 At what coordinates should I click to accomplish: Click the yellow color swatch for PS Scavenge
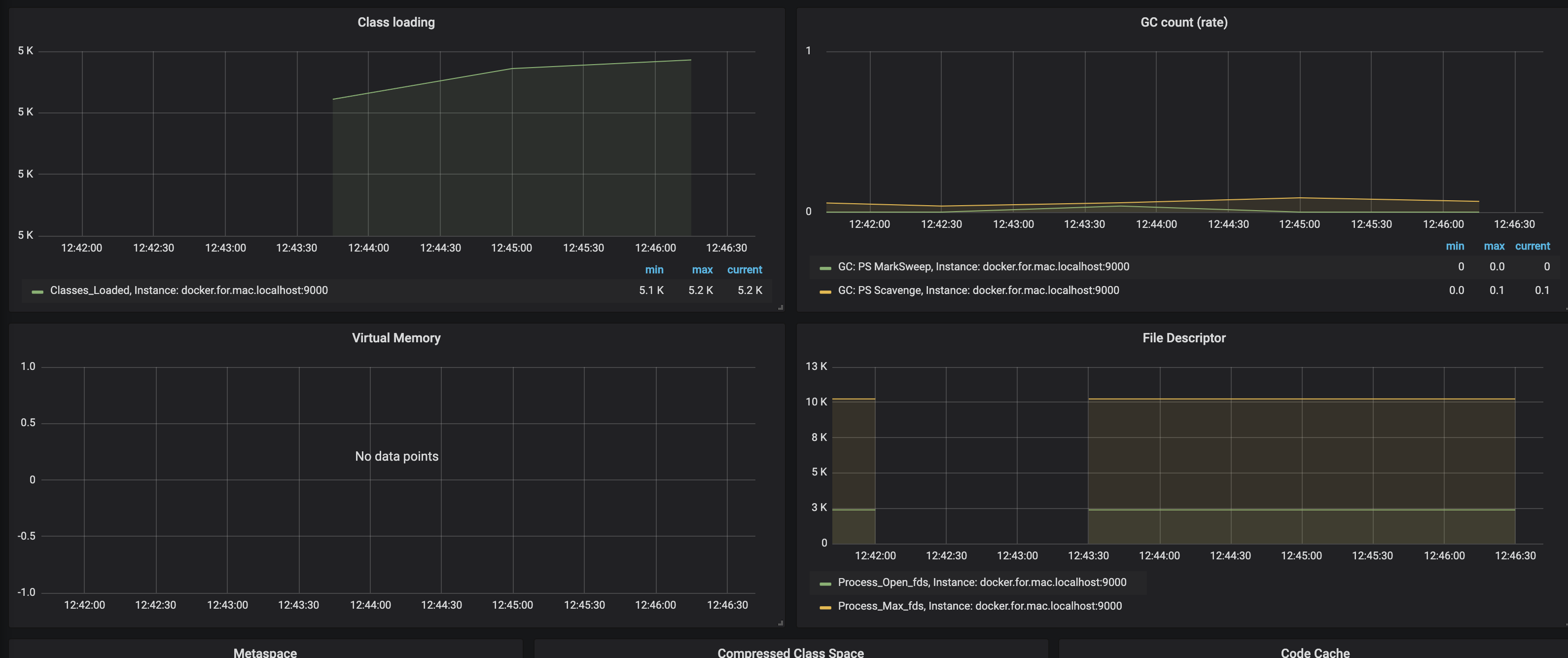tap(825, 292)
